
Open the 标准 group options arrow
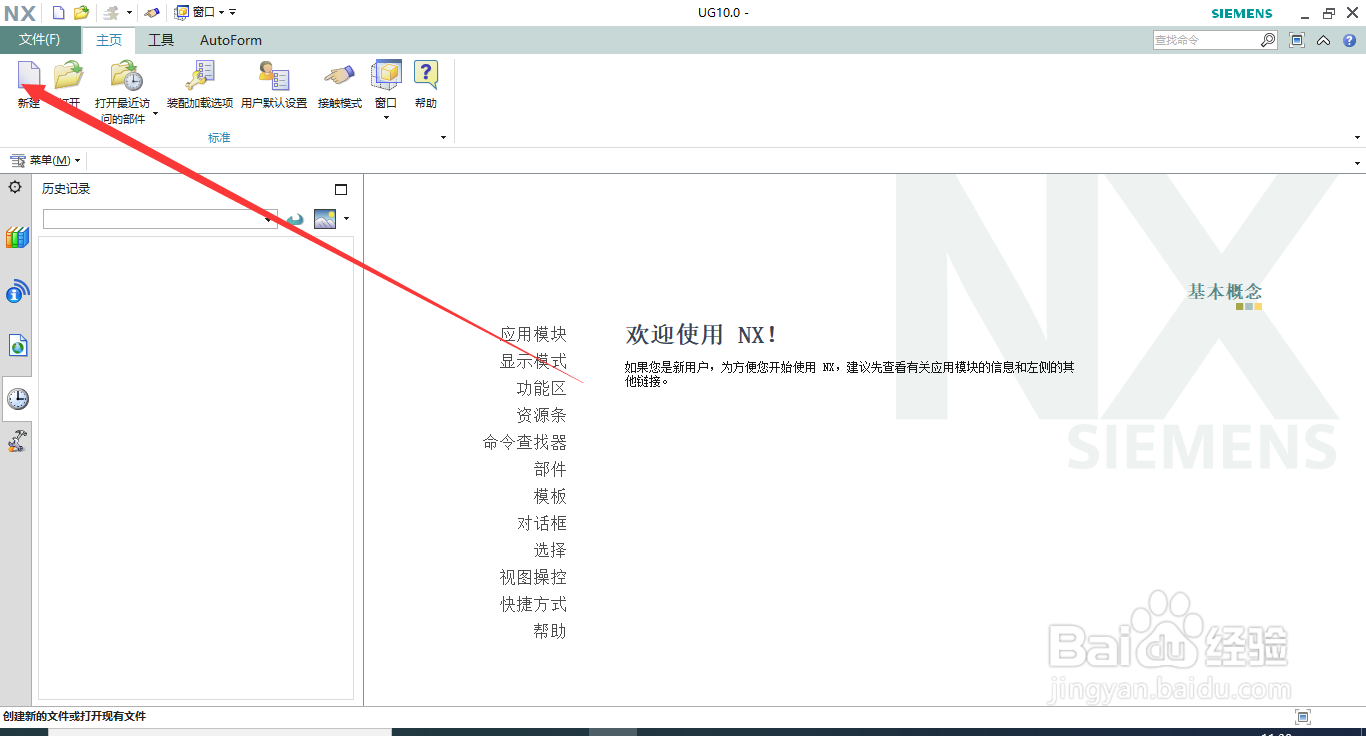pos(443,138)
